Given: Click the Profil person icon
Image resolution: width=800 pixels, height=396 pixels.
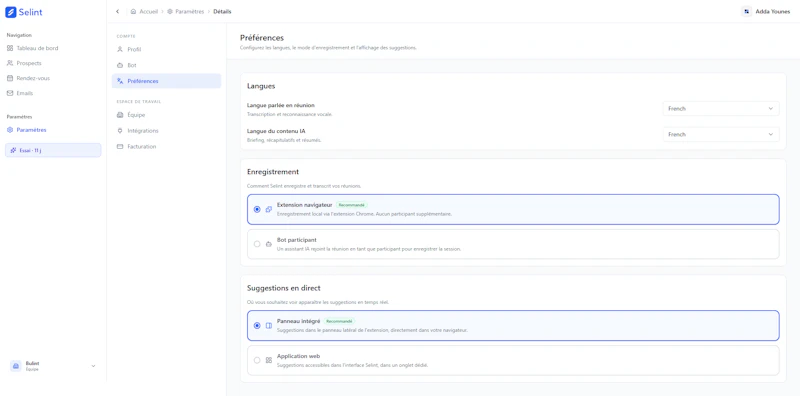Looking at the screenshot, I should click(x=120, y=50).
